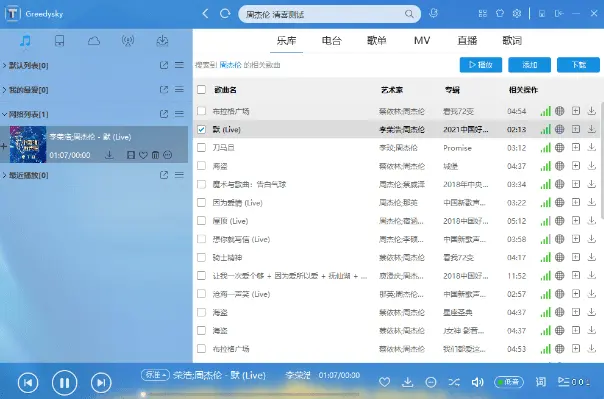Collapse the 网络列表[1] list

4,114
